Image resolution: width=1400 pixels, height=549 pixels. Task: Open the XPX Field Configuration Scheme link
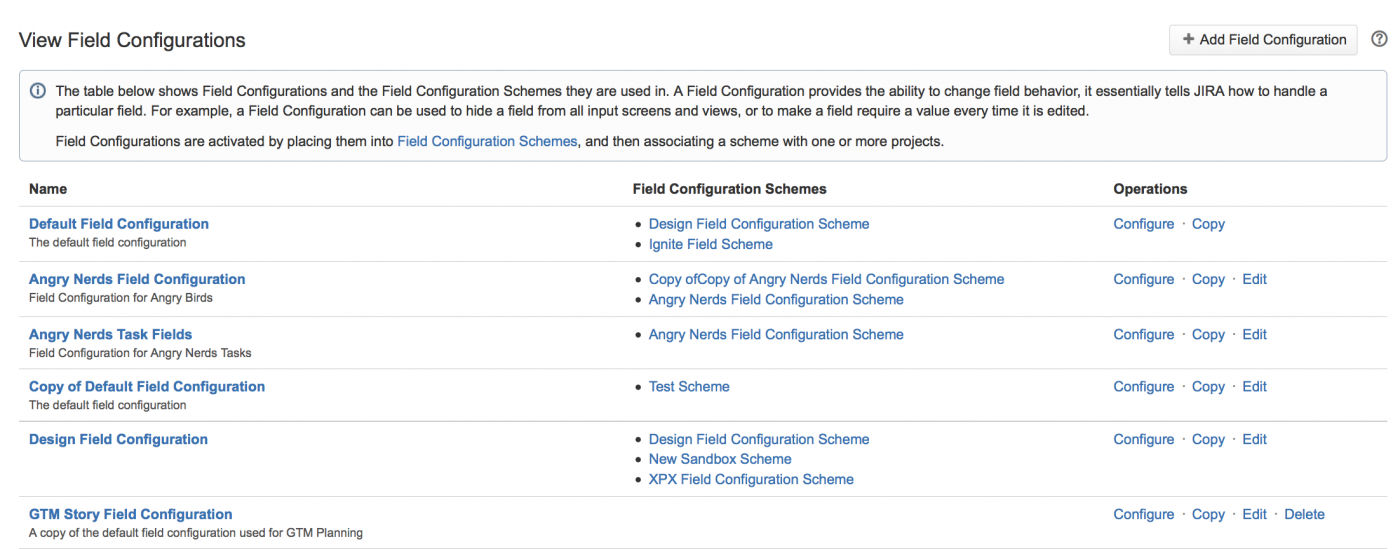[751, 479]
